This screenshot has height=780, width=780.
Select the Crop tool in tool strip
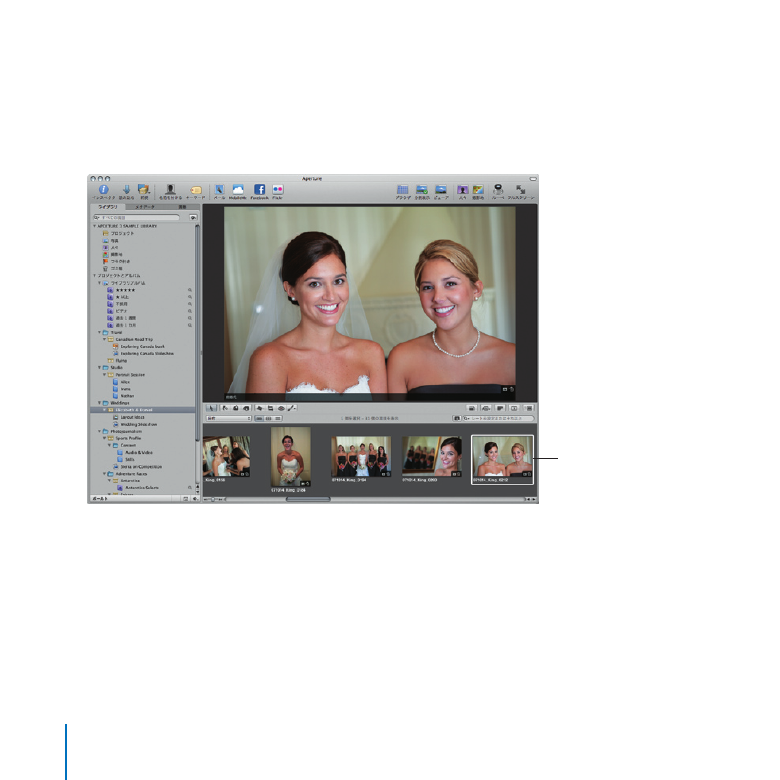coord(270,408)
